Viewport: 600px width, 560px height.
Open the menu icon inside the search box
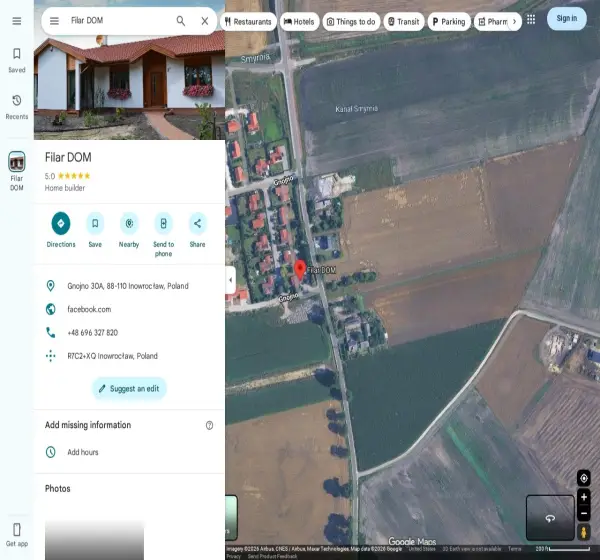(54, 21)
